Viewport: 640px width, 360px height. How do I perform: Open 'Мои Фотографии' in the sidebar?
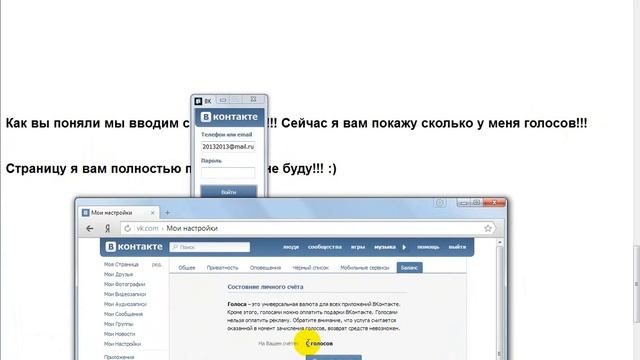coord(124,284)
